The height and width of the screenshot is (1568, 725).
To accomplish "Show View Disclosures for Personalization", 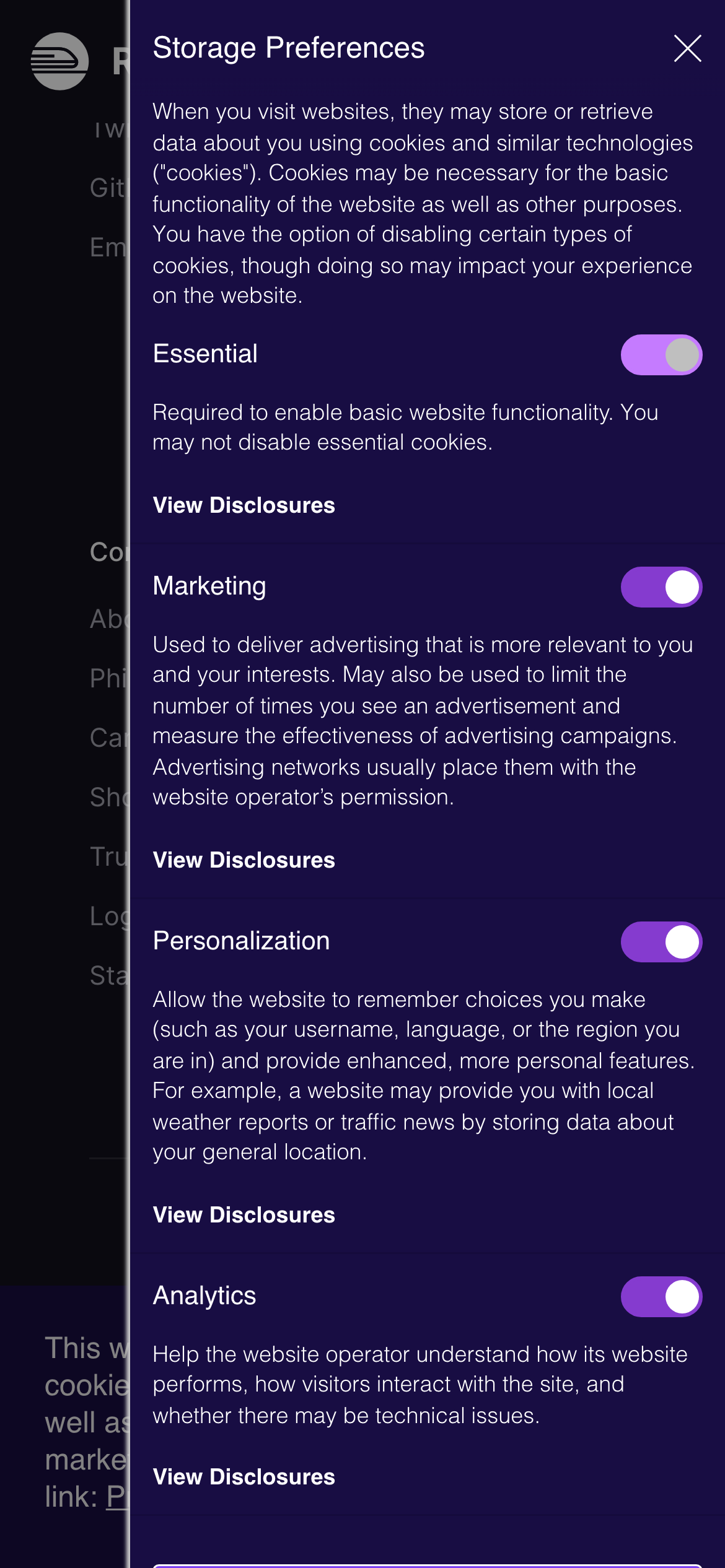I will pyautogui.click(x=244, y=1215).
